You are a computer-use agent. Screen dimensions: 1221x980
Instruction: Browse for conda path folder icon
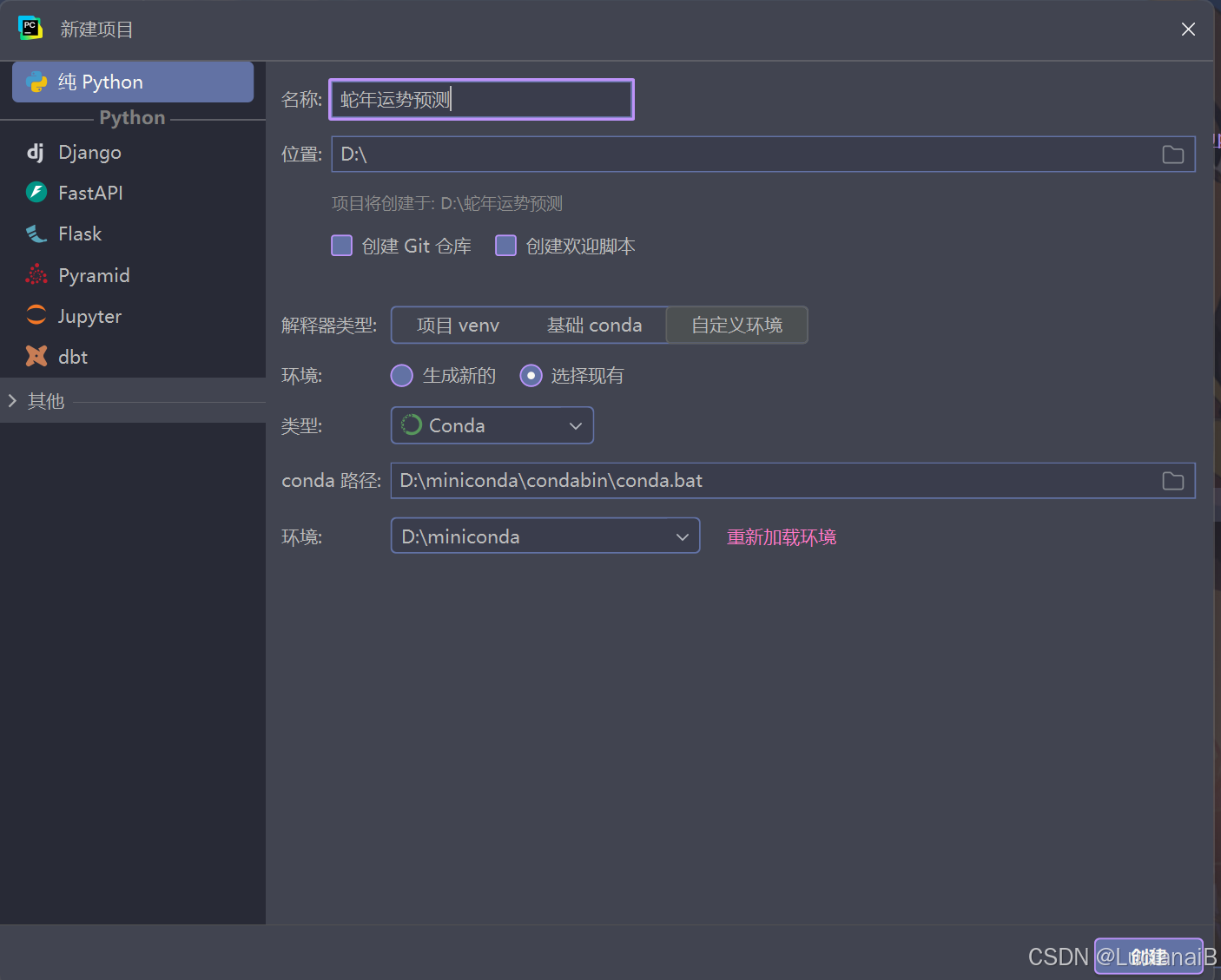coord(1172,481)
